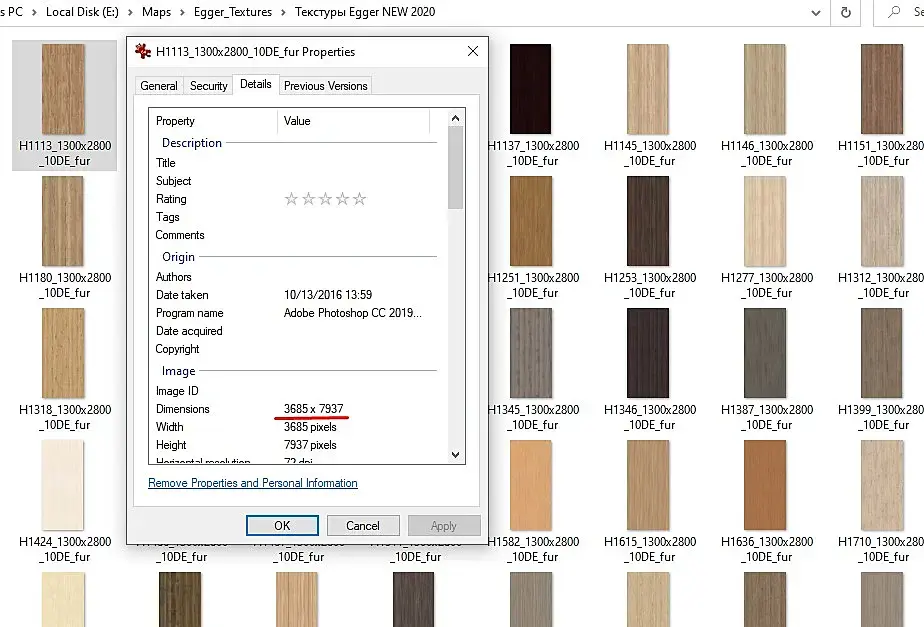
Task: Click the Dimensions value 3685 x 7937
Action: point(314,408)
